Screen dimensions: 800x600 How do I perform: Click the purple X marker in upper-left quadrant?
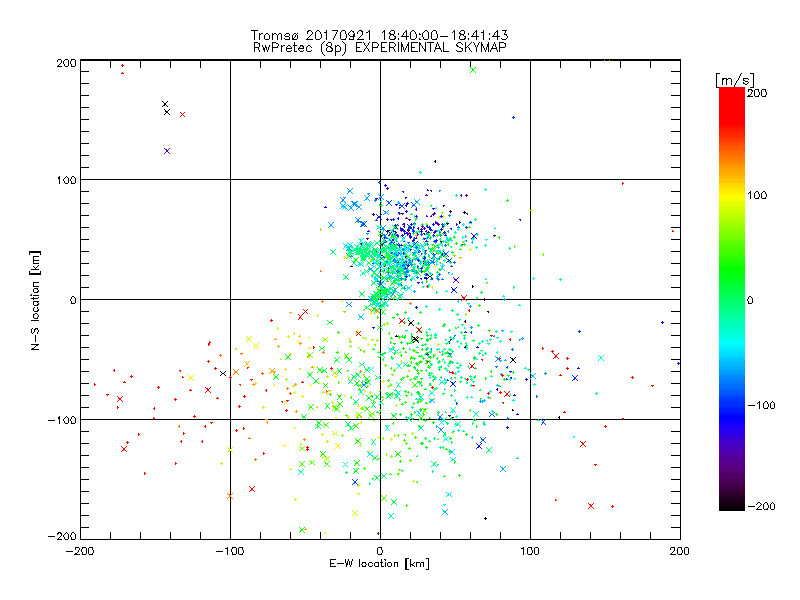(167, 151)
